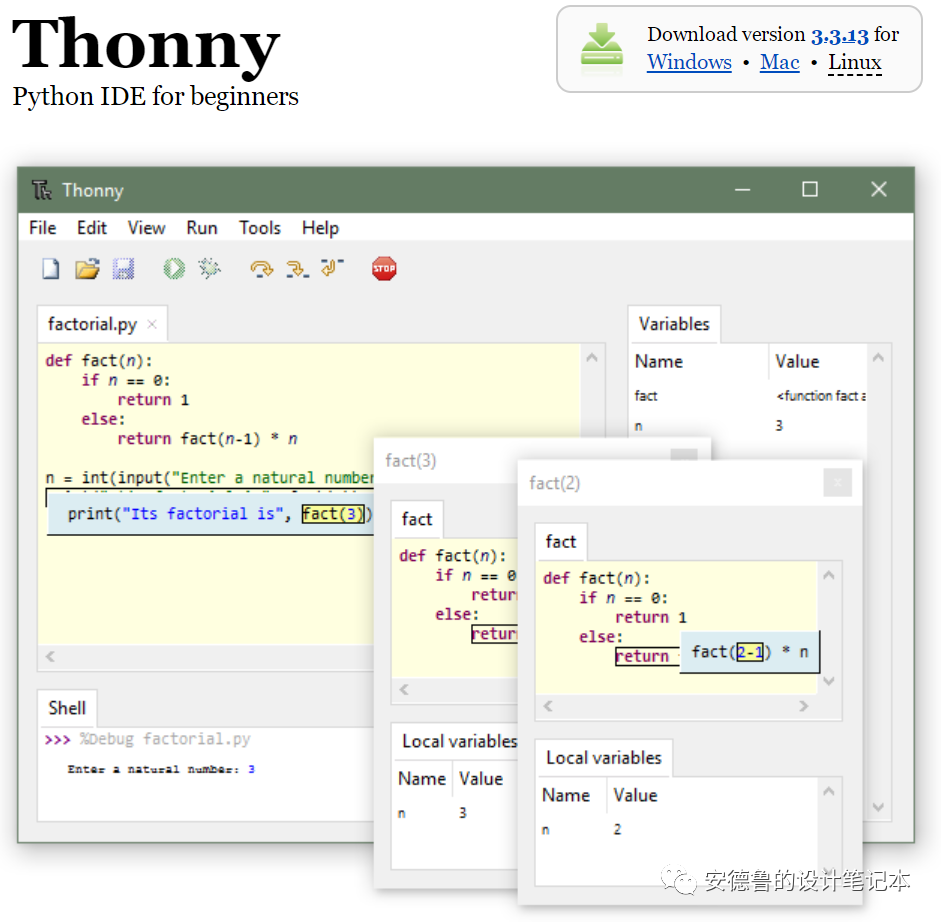Open the View menu
941x922 pixels.
click(x=146, y=227)
